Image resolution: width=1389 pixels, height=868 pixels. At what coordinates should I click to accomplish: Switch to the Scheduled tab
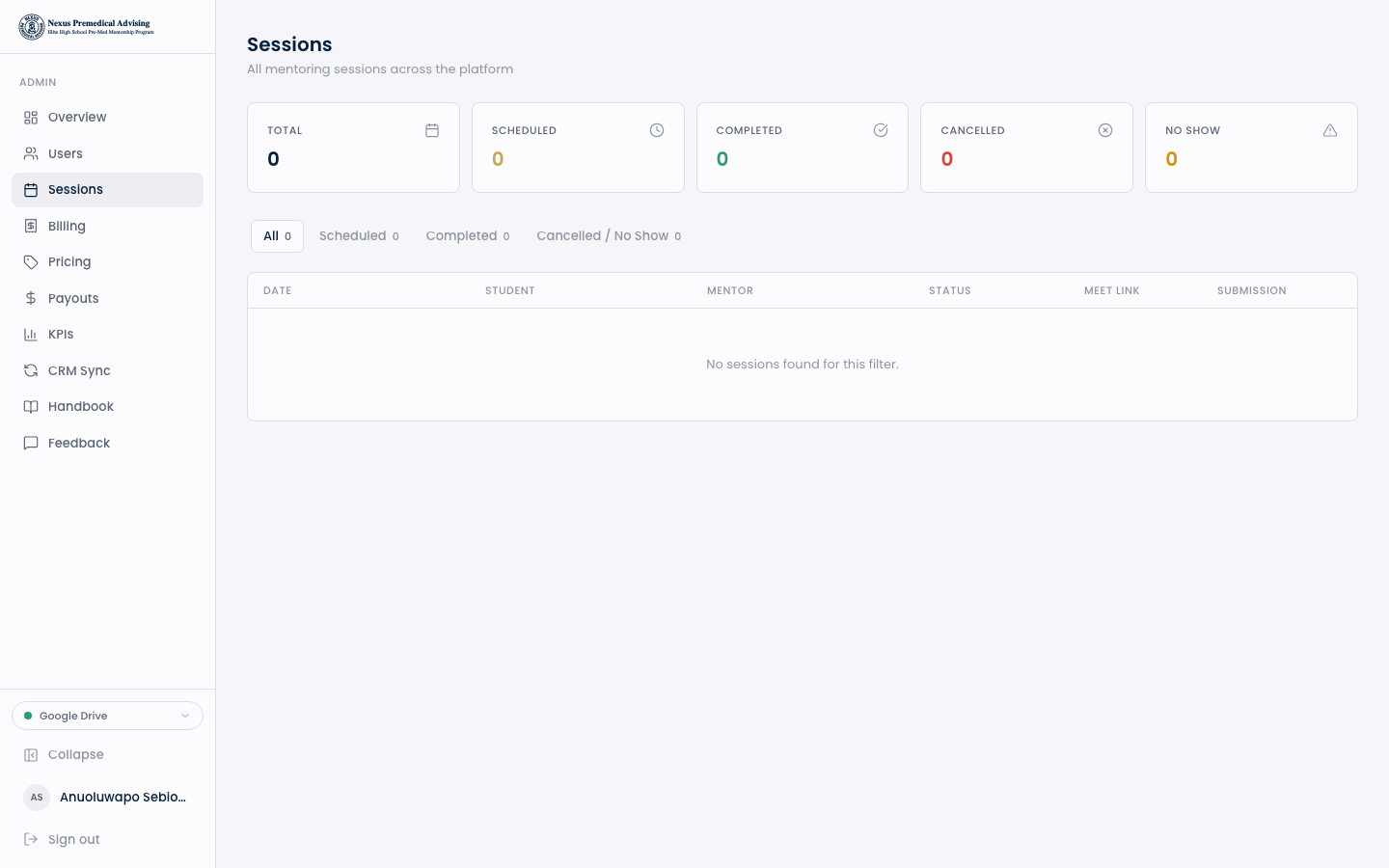coord(359,236)
